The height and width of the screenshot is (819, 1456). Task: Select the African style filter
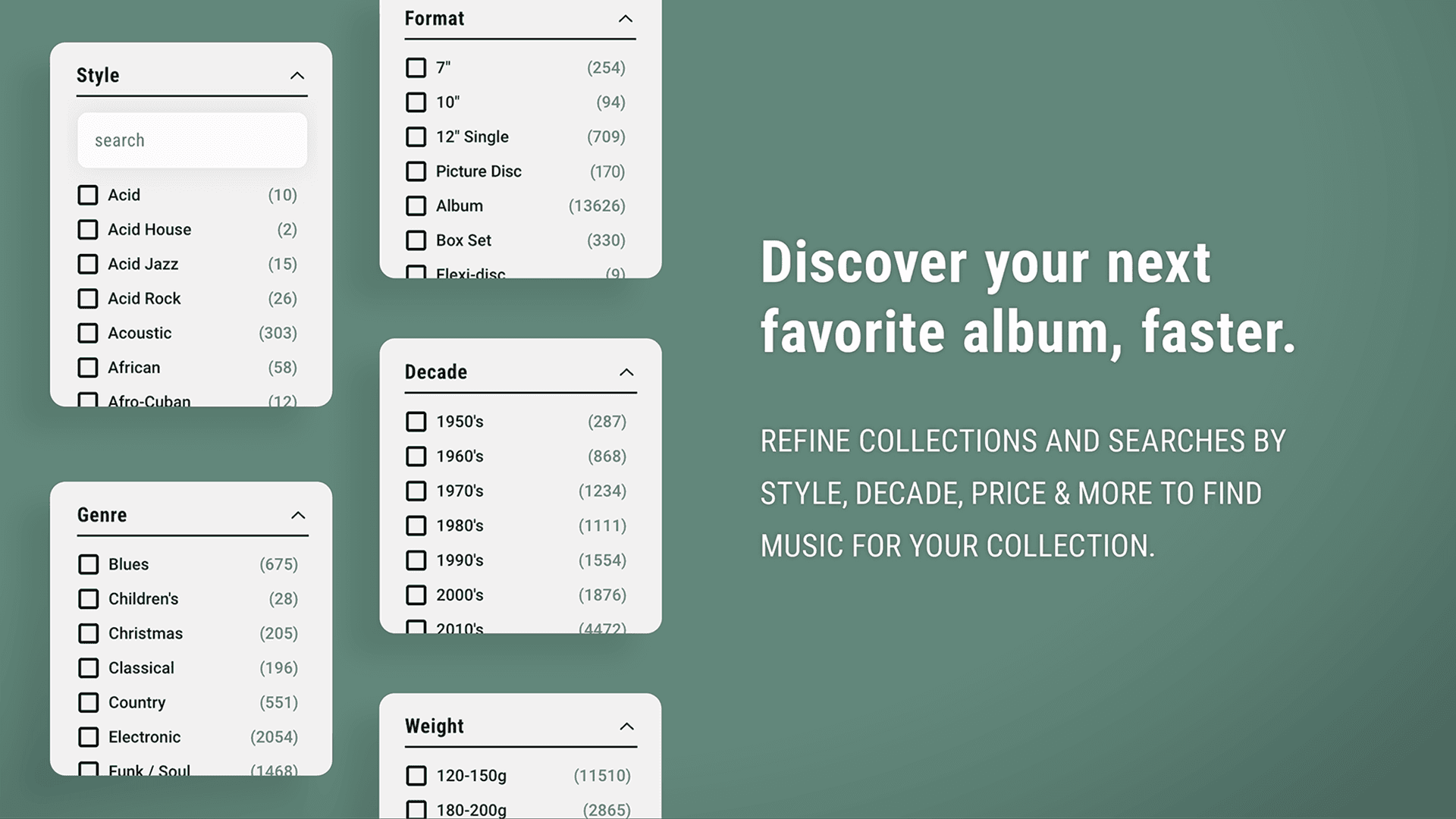[x=87, y=367]
